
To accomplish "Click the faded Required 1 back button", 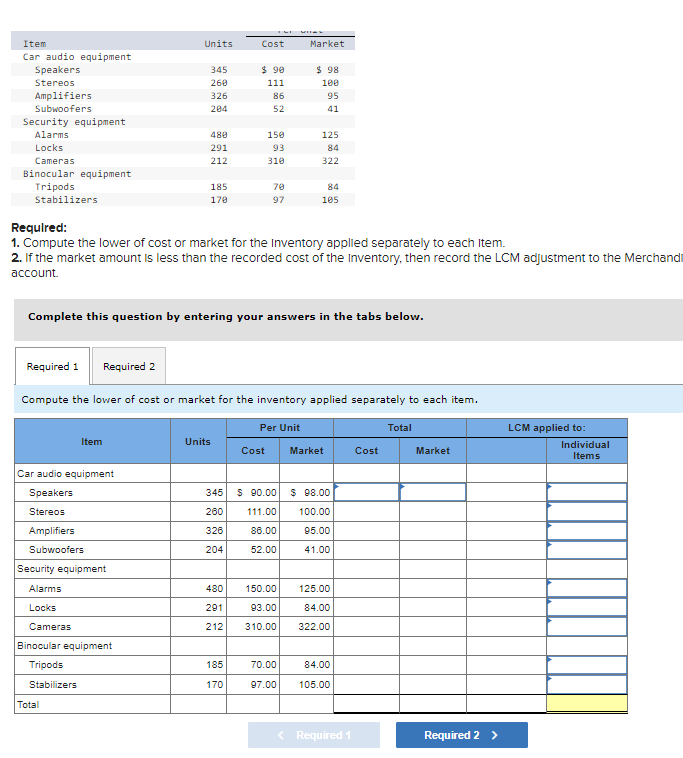I will pyautogui.click(x=314, y=735).
